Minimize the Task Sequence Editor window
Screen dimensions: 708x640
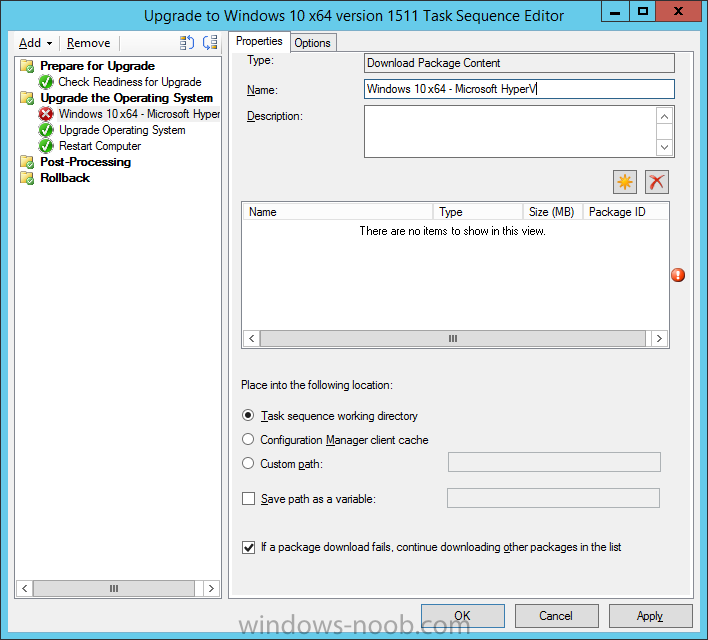coord(615,11)
